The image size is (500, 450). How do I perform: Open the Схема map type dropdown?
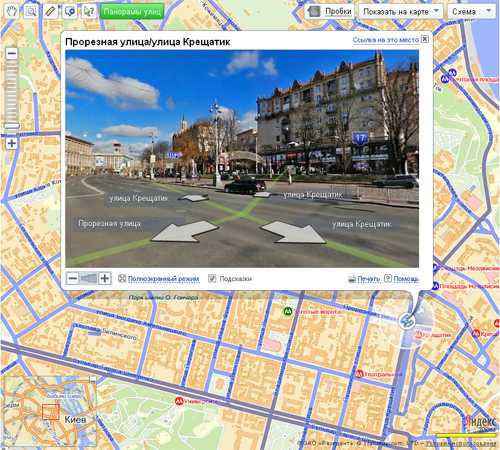(x=471, y=11)
